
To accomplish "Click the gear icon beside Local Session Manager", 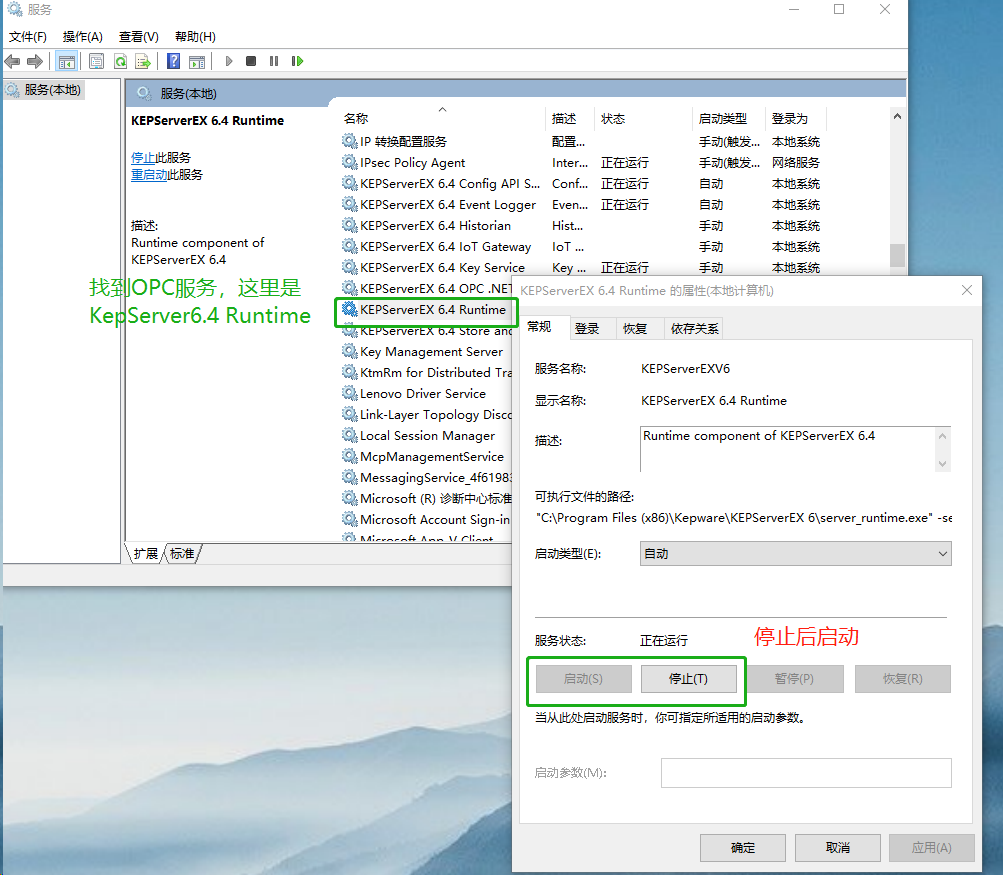I will 349,435.
